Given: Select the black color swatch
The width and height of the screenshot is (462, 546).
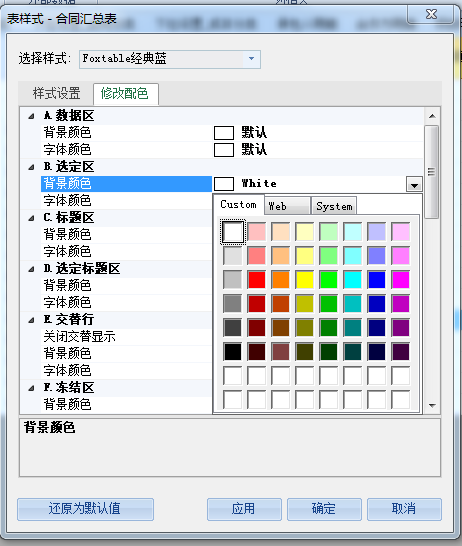Looking at the screenshot, I should tap(233, 352).
